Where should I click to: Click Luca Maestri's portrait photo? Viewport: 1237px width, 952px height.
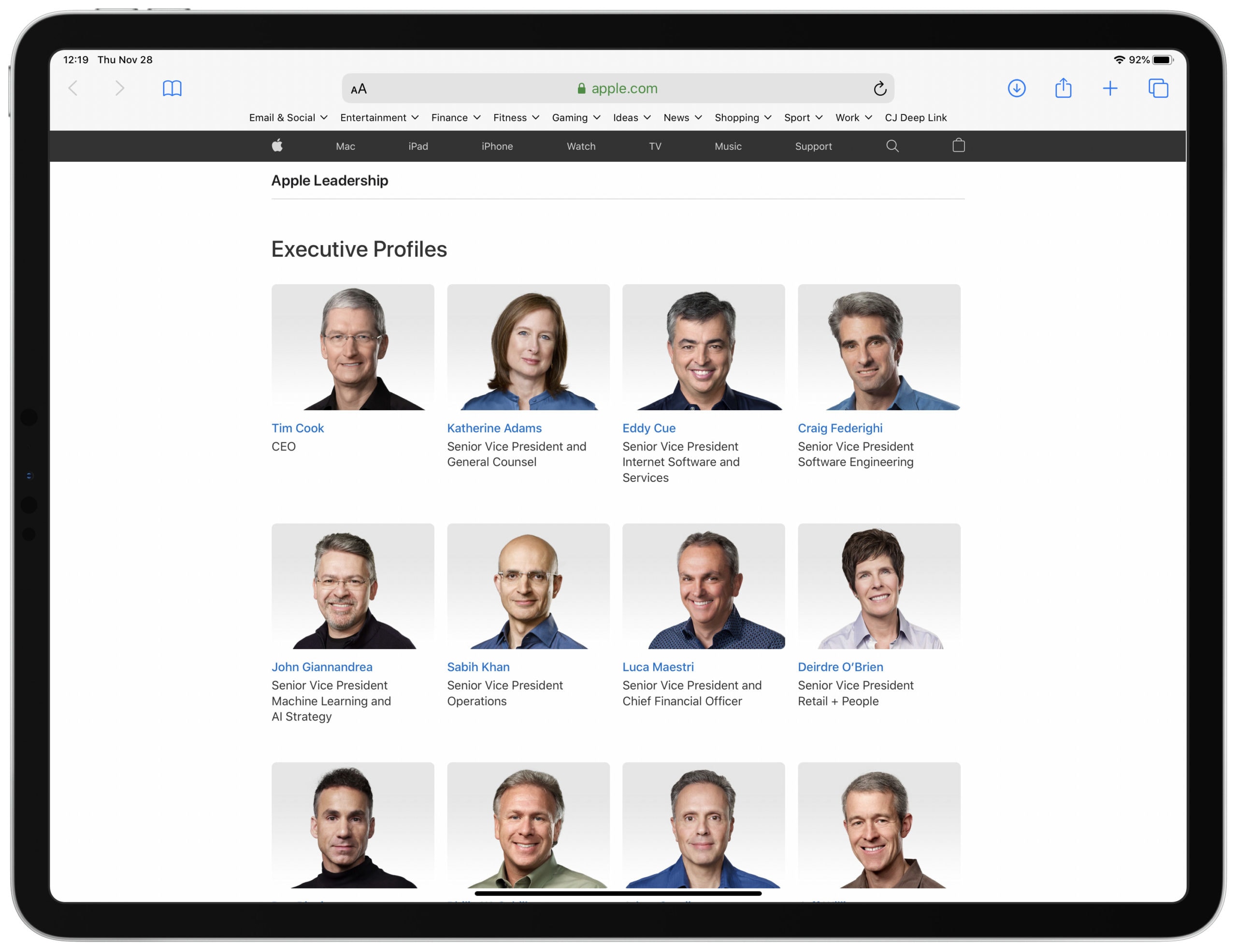[704, 586]
